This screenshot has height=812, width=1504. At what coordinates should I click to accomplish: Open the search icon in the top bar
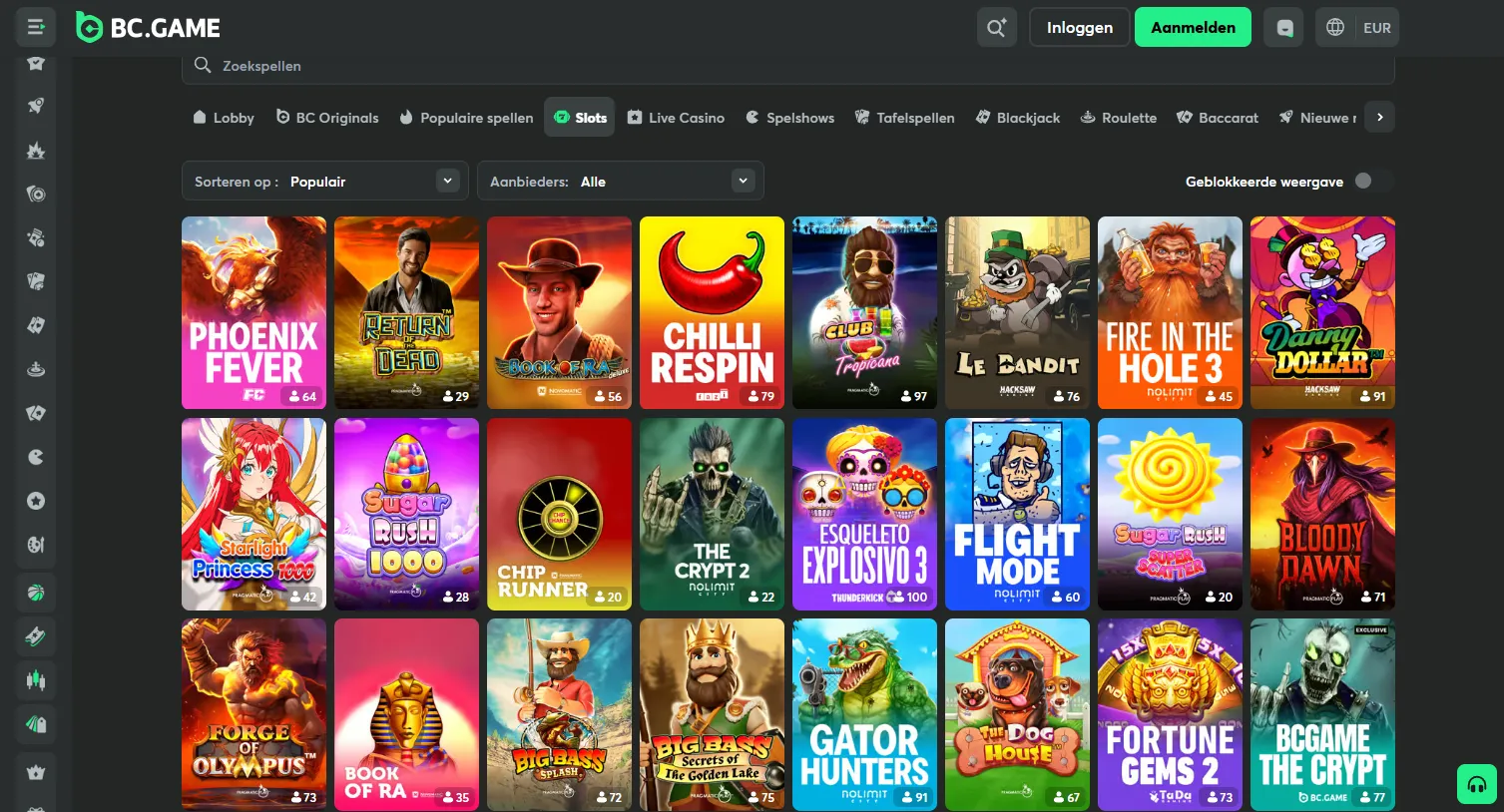(x=996, y=27)
